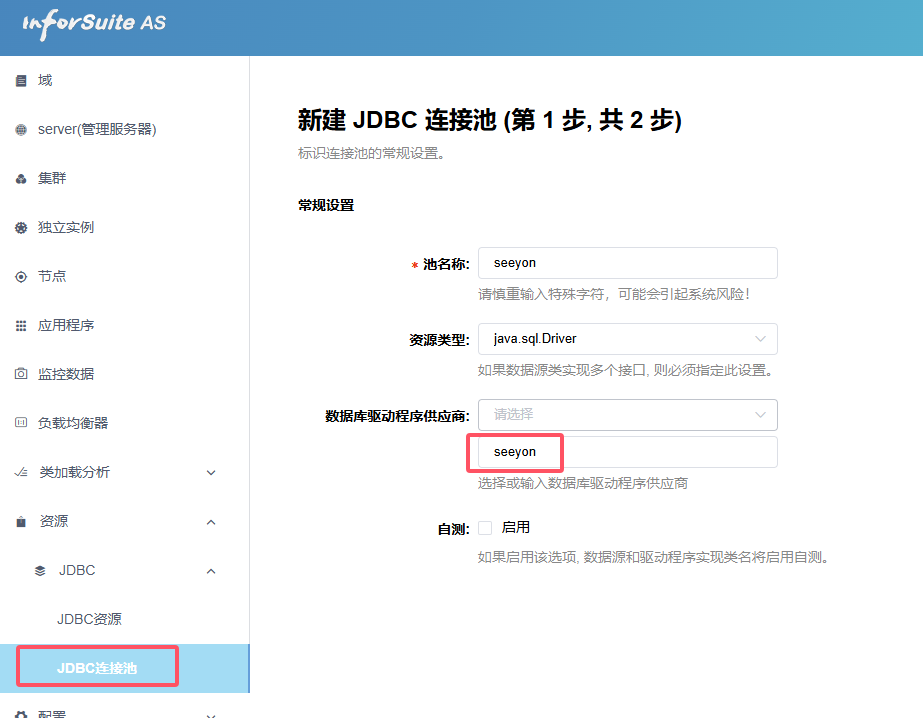Click the 域 sidebar icon

21,81
